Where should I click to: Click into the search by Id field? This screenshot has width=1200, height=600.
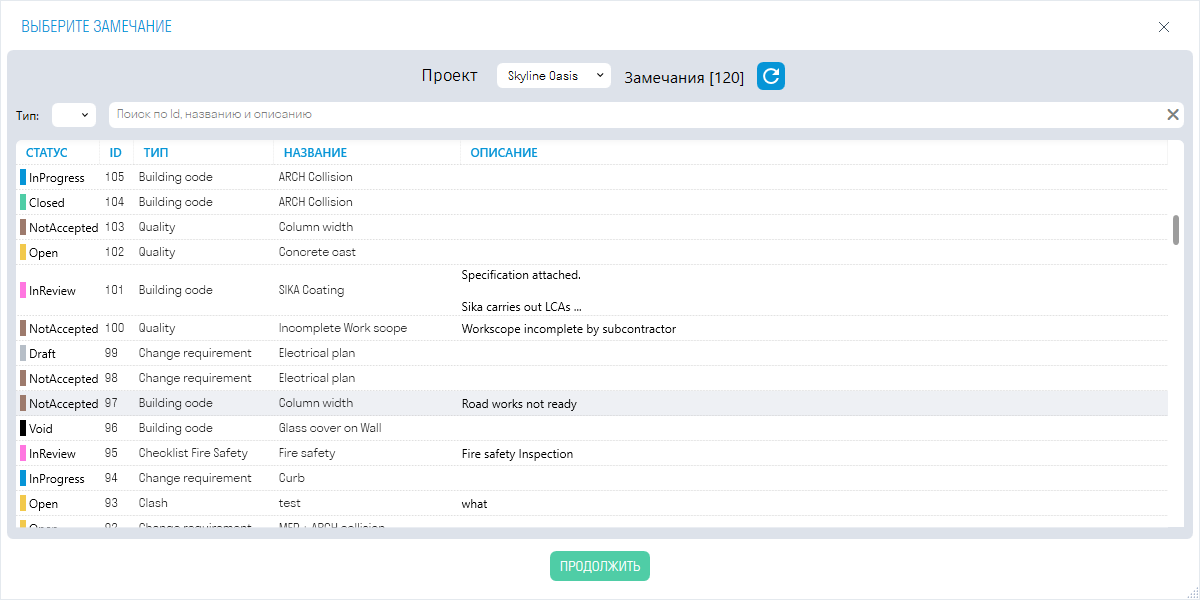[x=636, y=115]
